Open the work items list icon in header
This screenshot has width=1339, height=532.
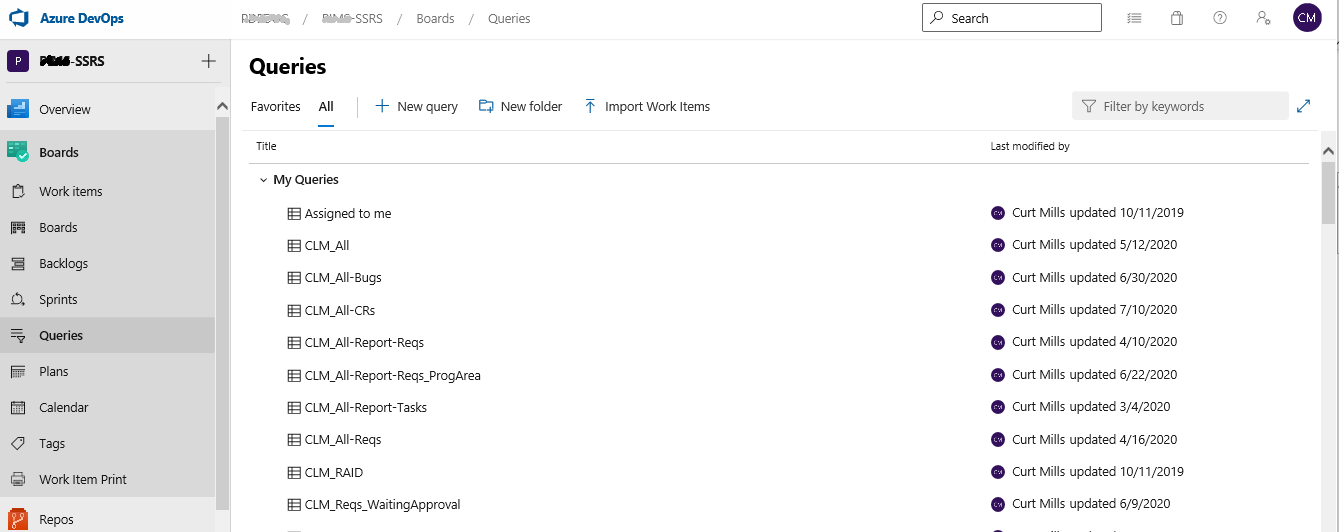click(1134, 18)
